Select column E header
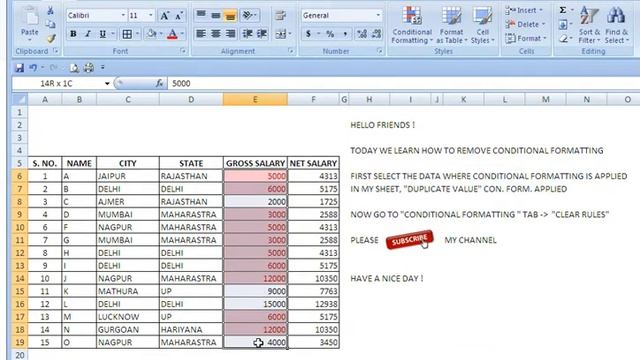This screenshot has width=640, height=360. pyautogui.click(x=255, y=99)
